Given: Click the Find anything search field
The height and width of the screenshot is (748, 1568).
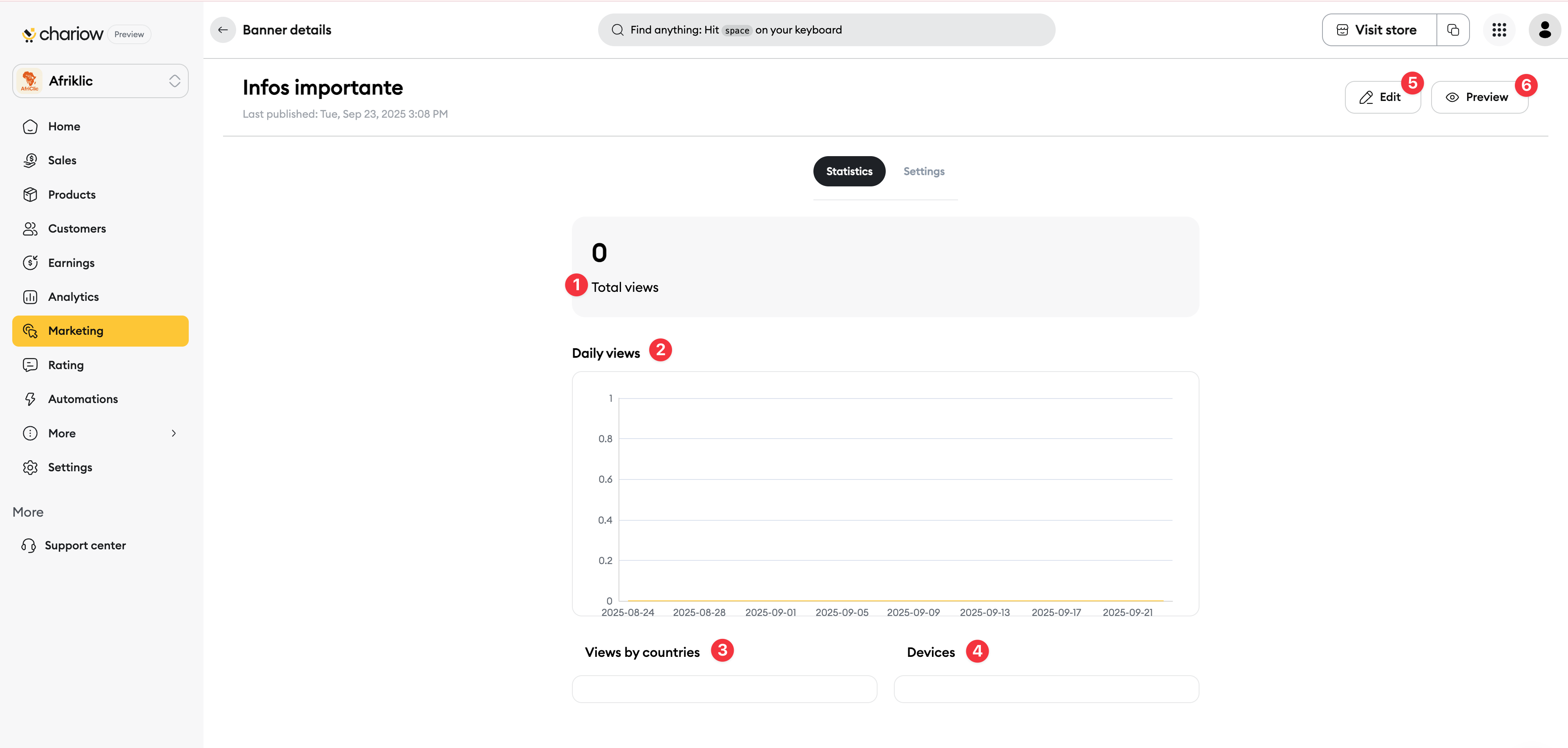Looking at the screenshot, I should (826, 30).
